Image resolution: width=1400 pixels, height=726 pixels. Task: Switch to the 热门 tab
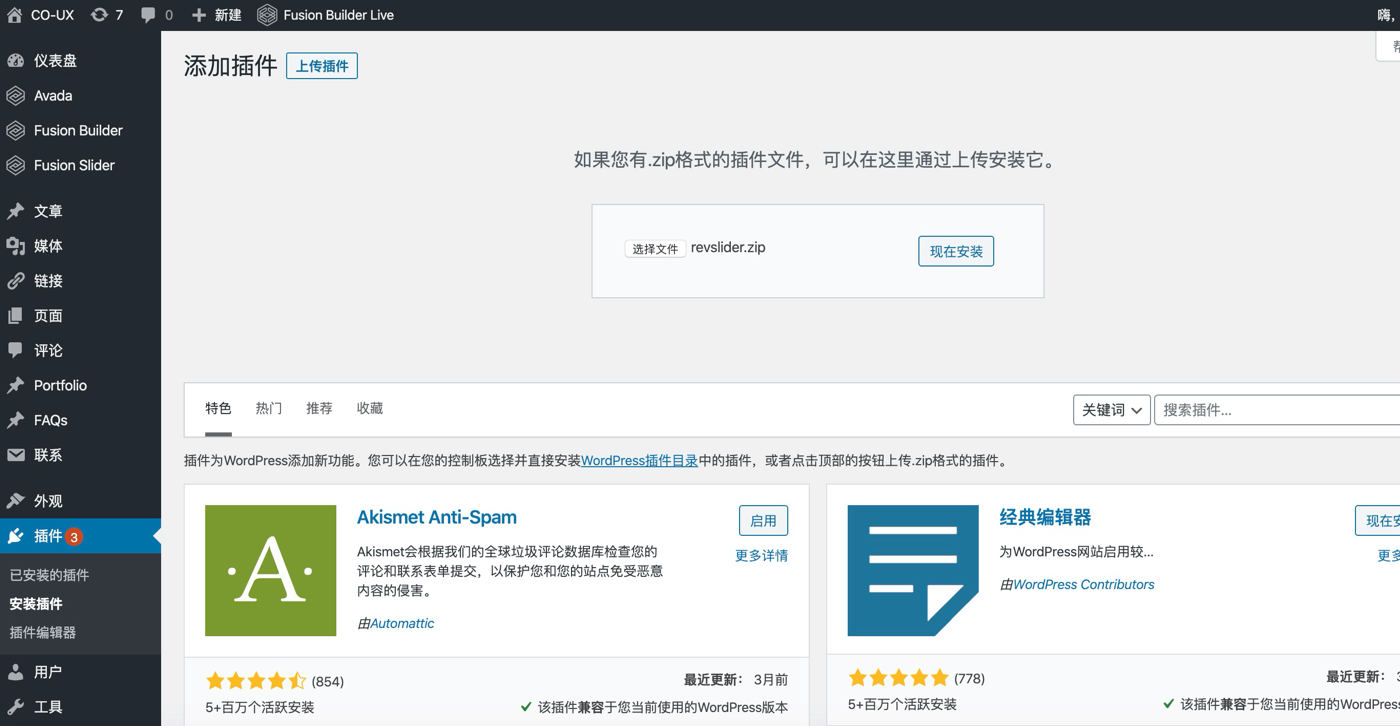coord(268,408)
